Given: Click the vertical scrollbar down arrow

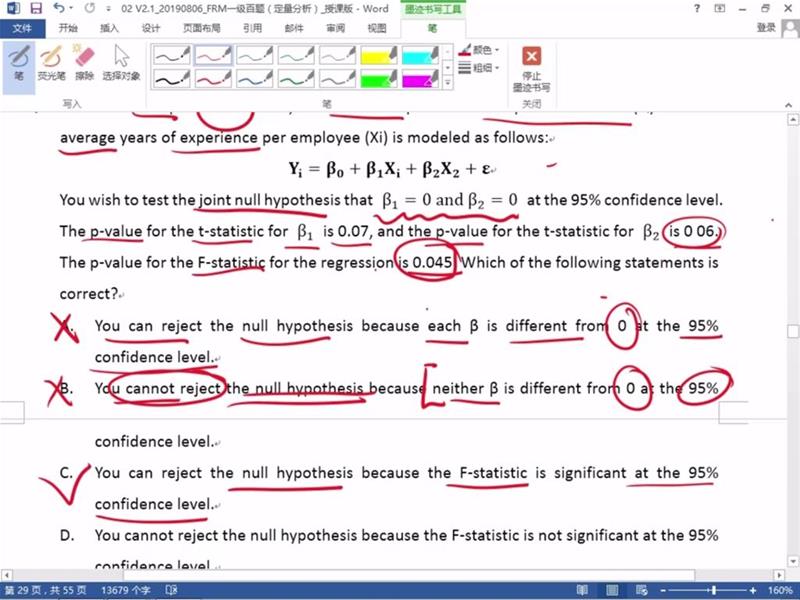Looking at the screenshot, I should coord(793,562).
